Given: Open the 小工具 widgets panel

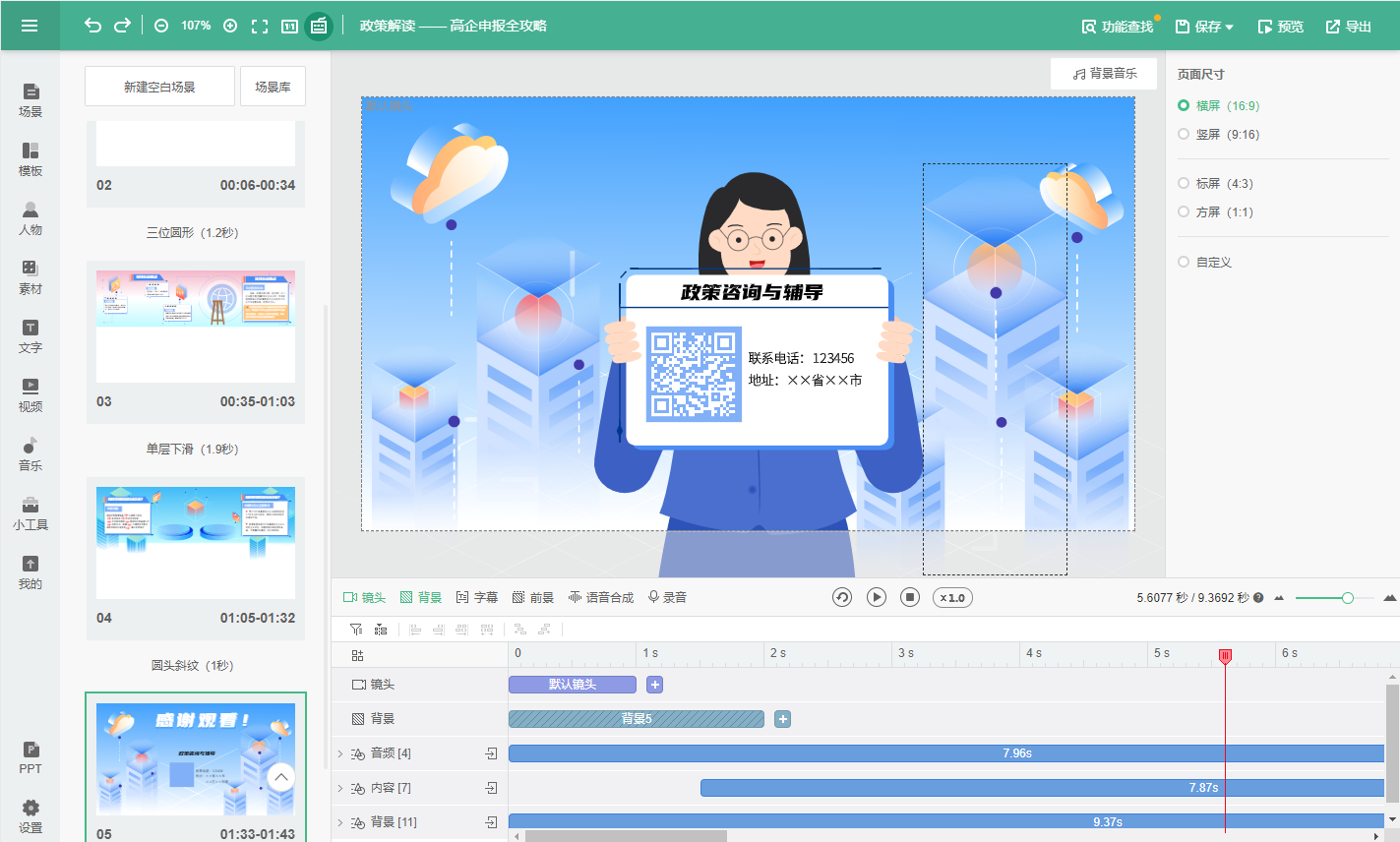Looking at the screenshot, I should click(x=30, y=512).
